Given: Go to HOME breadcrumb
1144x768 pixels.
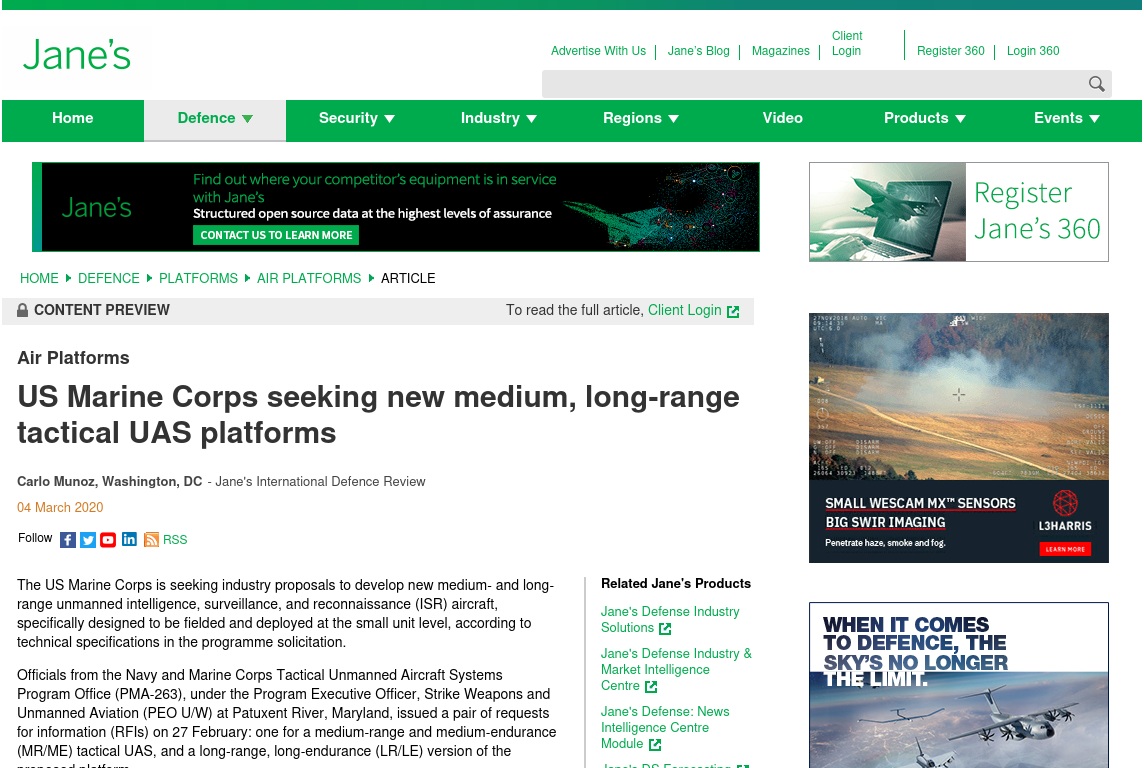Looking at the screenshot, I should [x=39, y=279].
